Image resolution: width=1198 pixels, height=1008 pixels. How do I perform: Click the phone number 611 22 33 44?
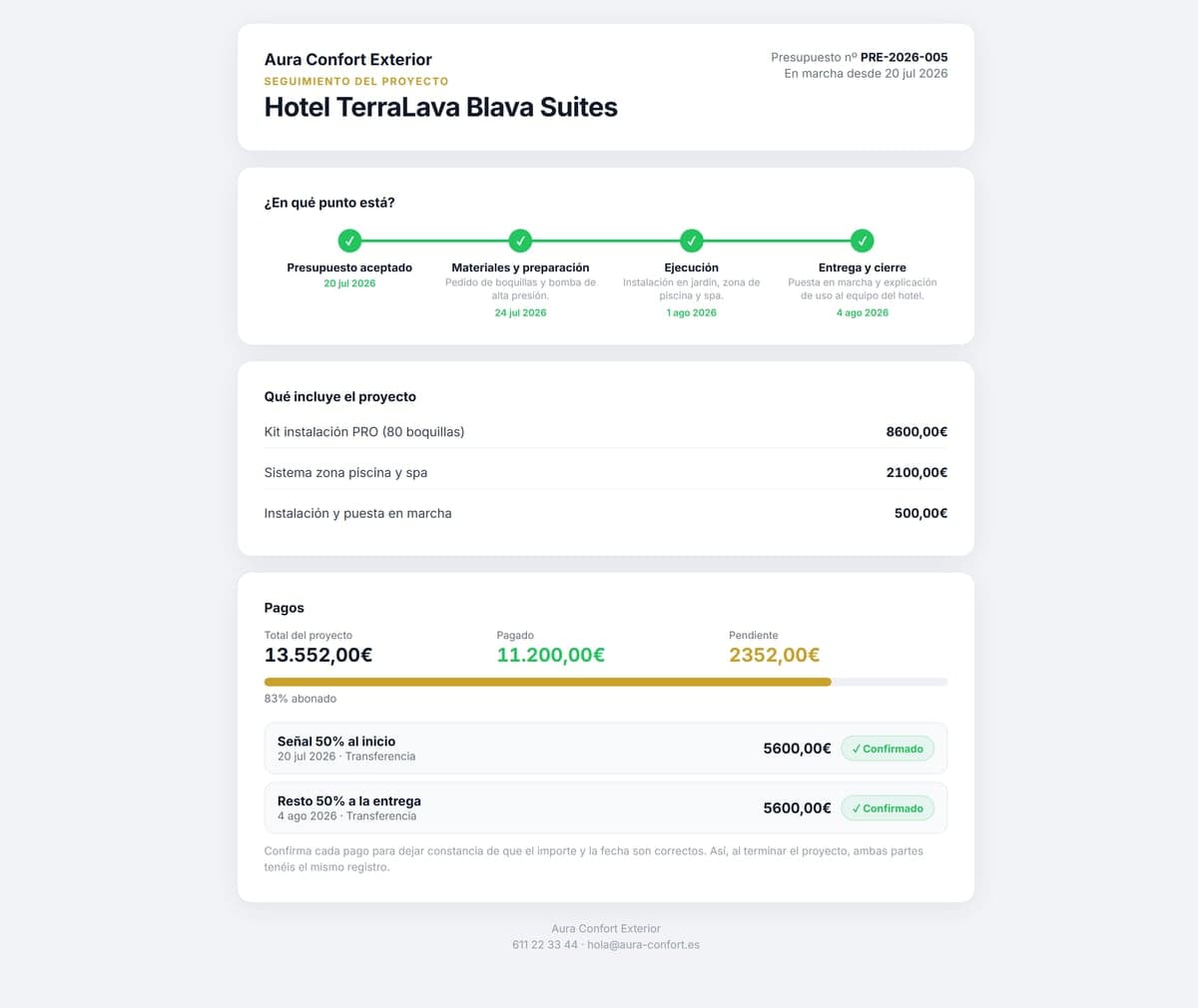point(545,944)
